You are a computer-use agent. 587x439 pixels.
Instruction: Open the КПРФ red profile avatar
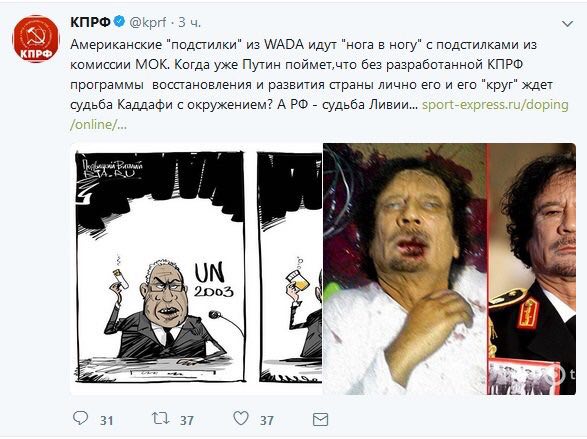[36, 39]
